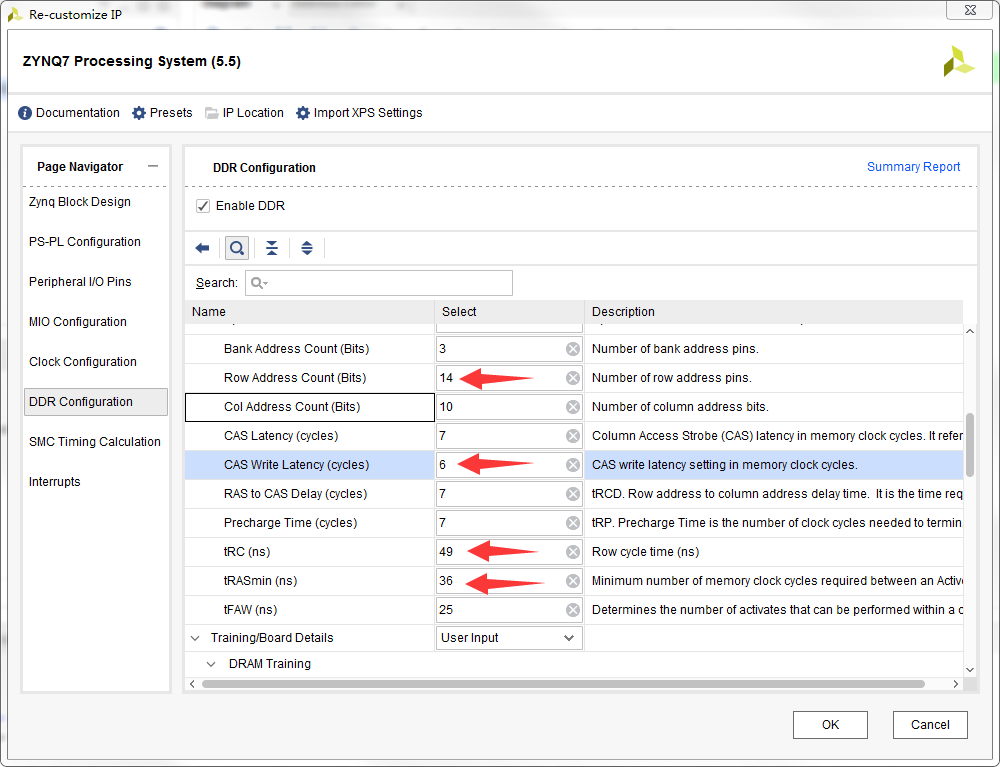Image resolution: width=1000 pixels, height=767 pixels.
Task: Click the expand all toolbar icon
Action: (x=307, y=248)
